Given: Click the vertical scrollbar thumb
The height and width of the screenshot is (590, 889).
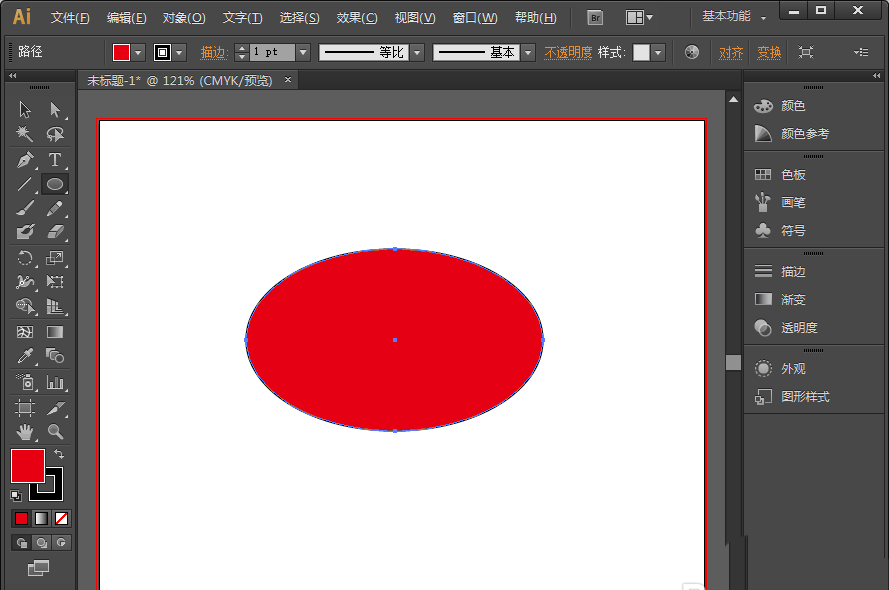Looking at the screenshot, I should pyautogui.click(x=733, y=365).
